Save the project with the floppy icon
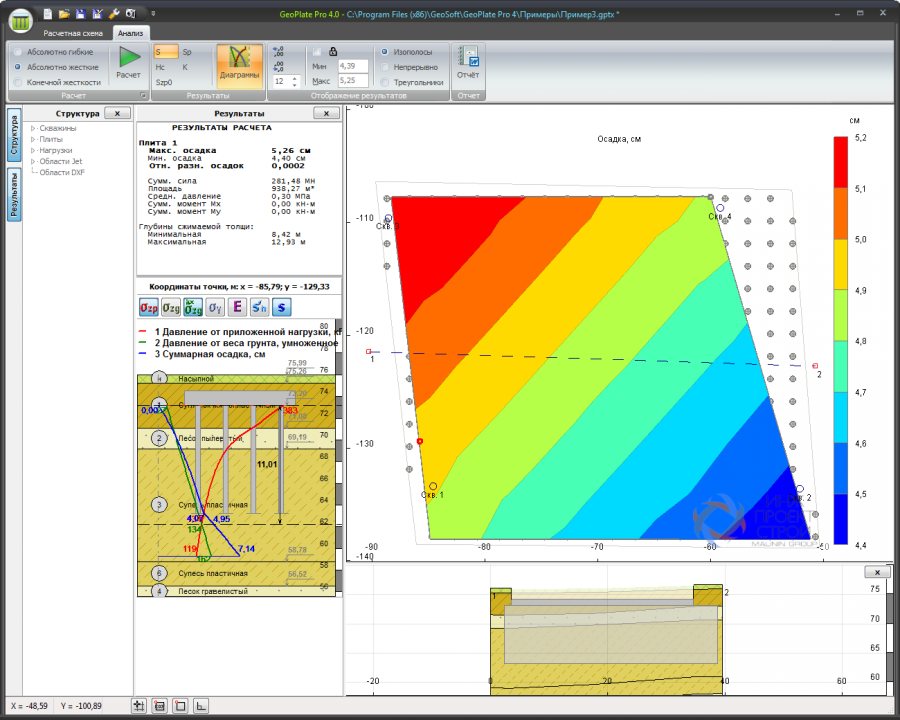 [81, 14]
